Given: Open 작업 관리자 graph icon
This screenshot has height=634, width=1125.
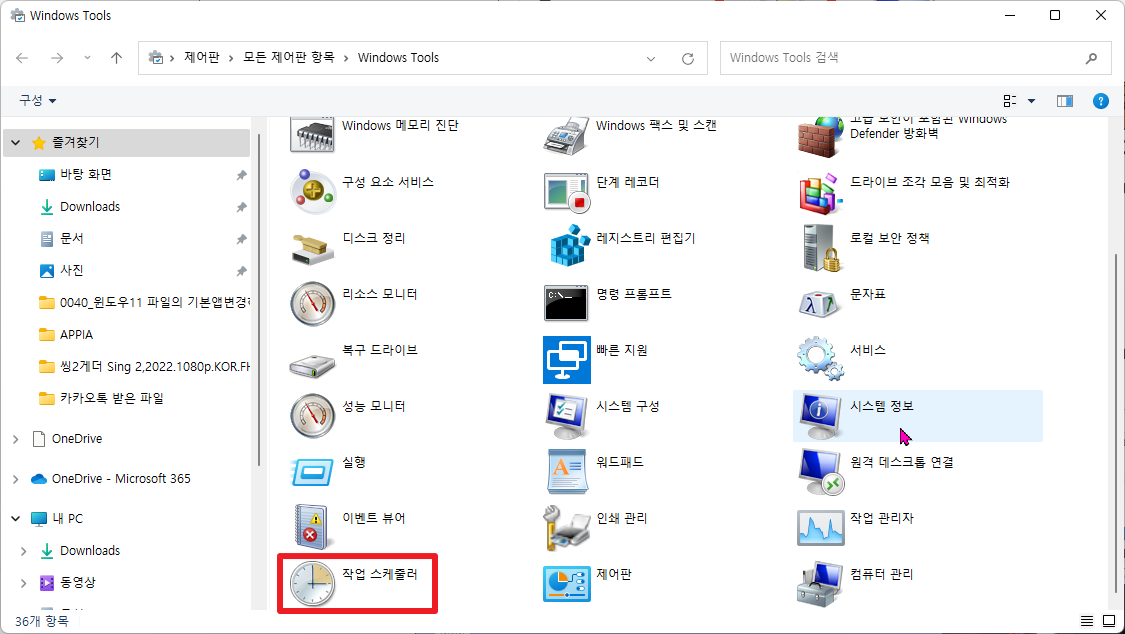Looking at the screenshot, I should click(820, 528).
